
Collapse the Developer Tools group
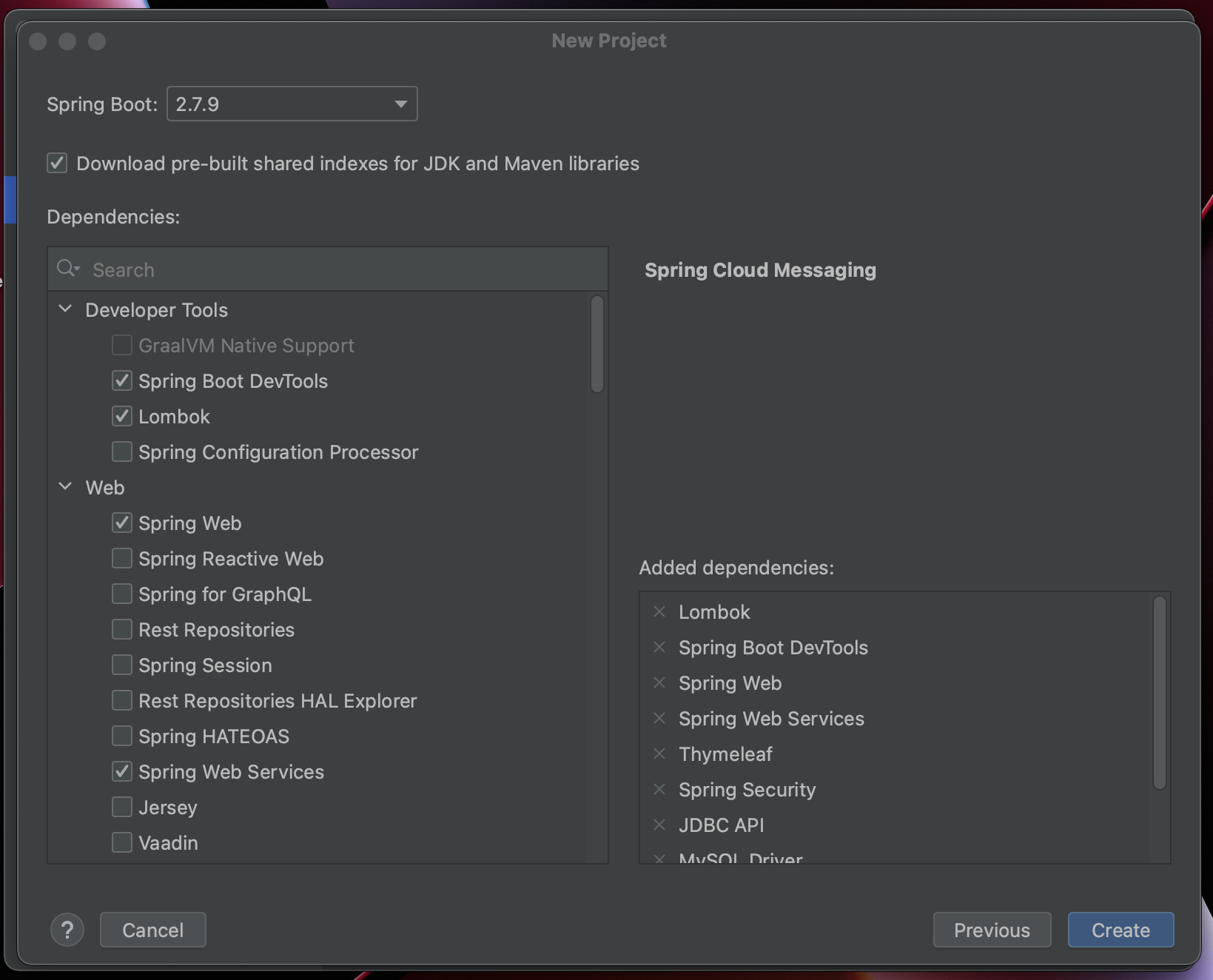point(65,309)
